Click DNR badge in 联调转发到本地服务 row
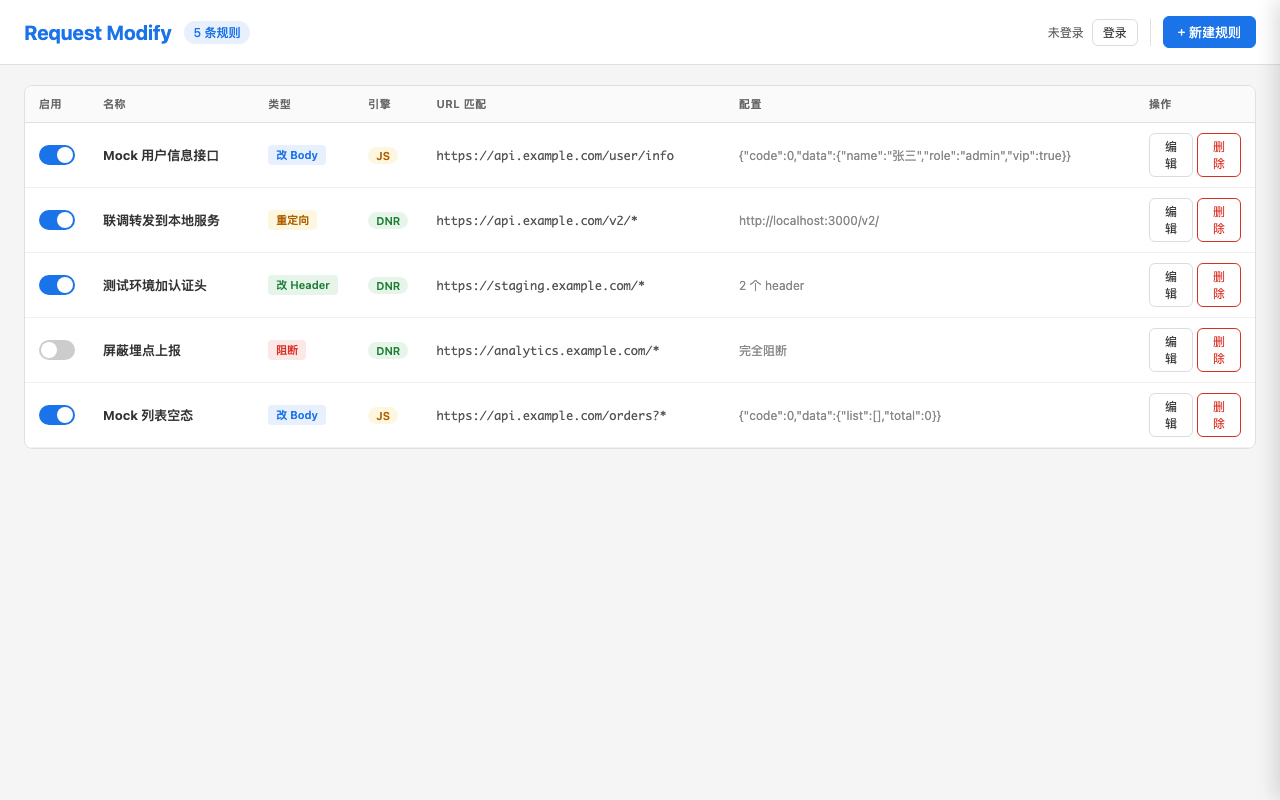 pyautogui.click(x=388, y=221)
